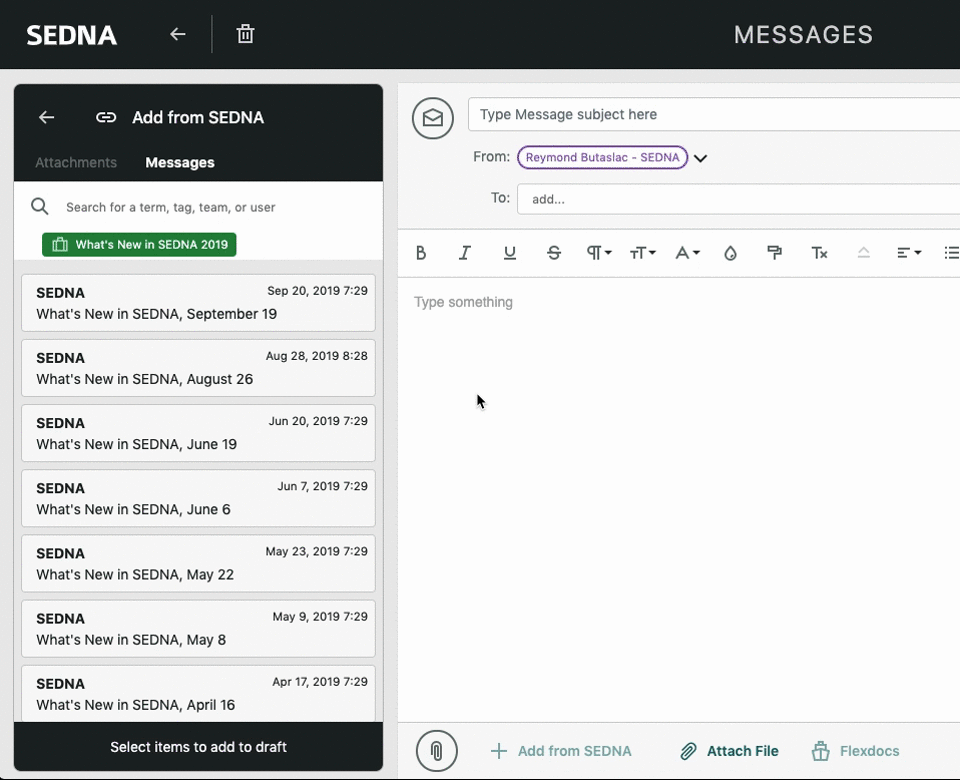Click the SEDNA logo
The width and height of the screenshot is (960, 780).
[72, 35]
